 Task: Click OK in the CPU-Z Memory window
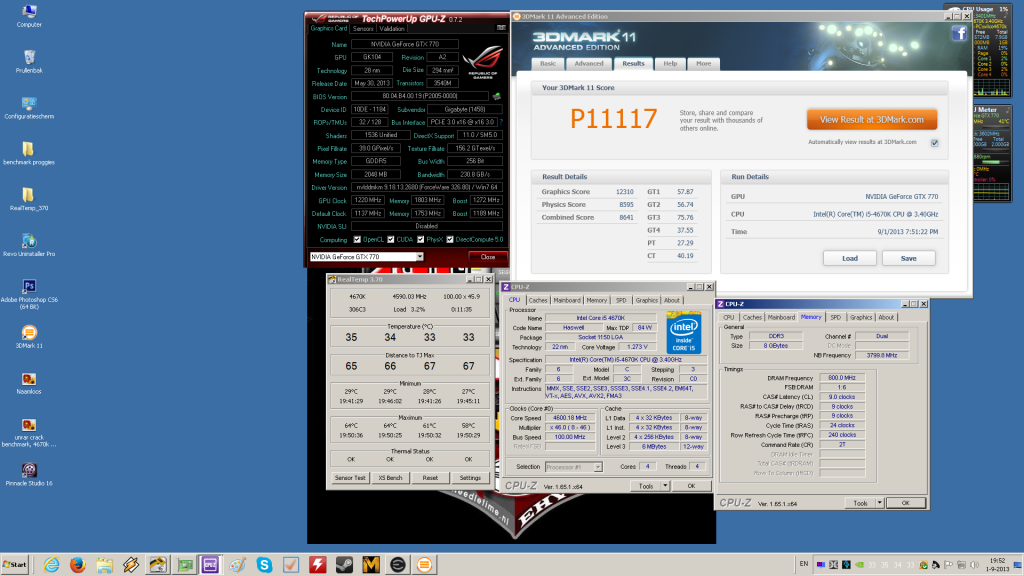click(905, 503)
